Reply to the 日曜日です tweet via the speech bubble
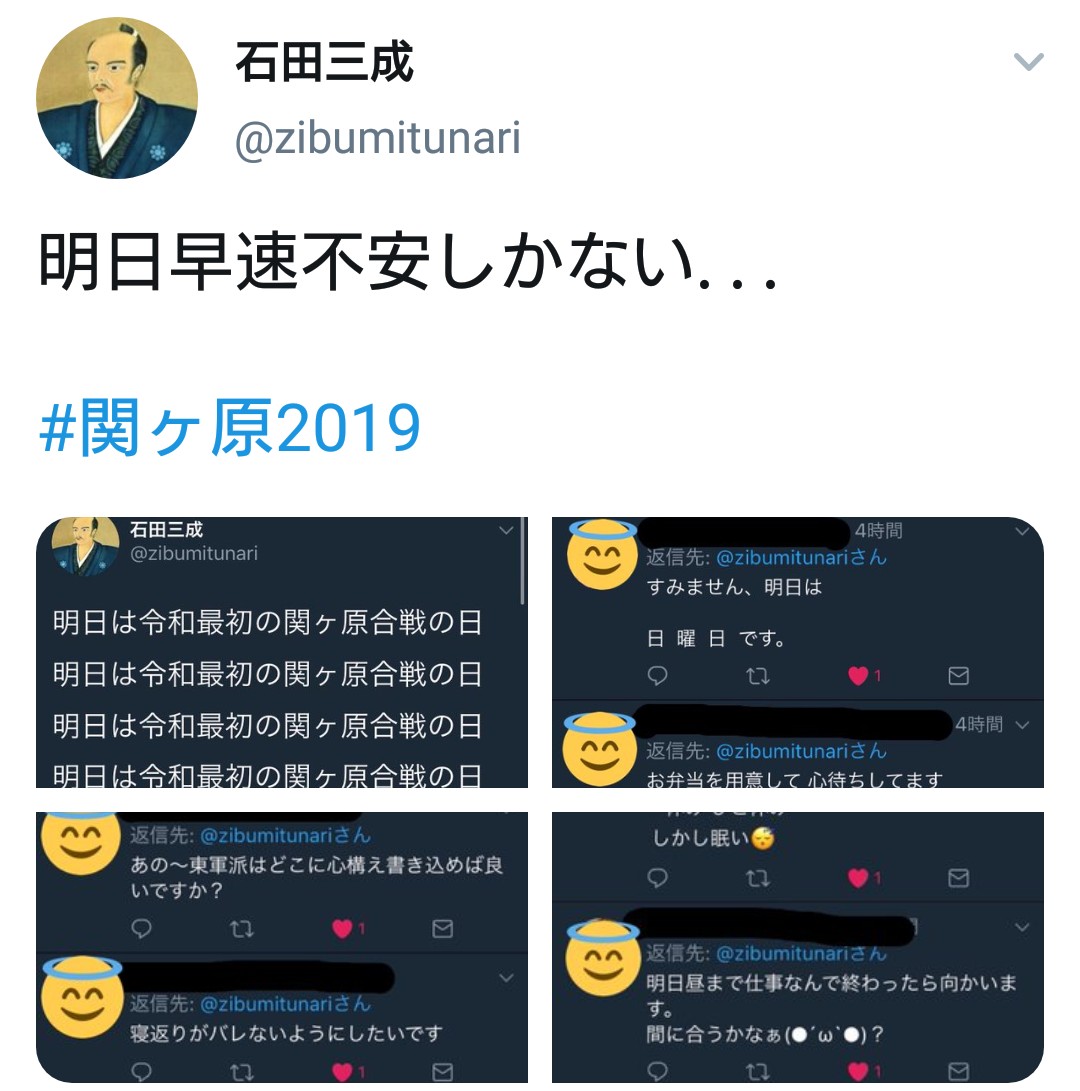The image size is (1080, 1091). pos(658,676)
